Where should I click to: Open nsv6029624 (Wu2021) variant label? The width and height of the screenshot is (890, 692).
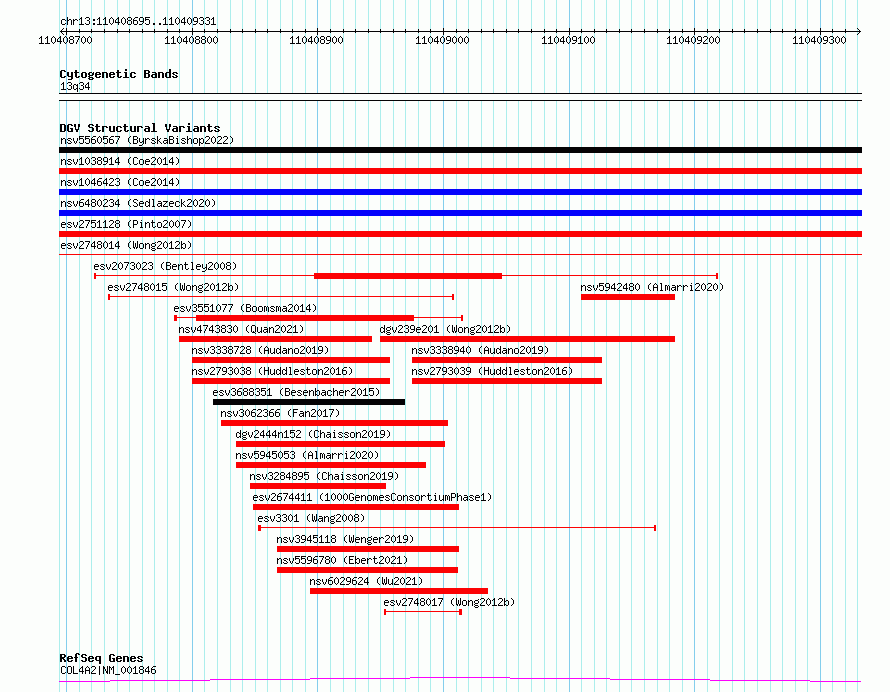[366, 581]
